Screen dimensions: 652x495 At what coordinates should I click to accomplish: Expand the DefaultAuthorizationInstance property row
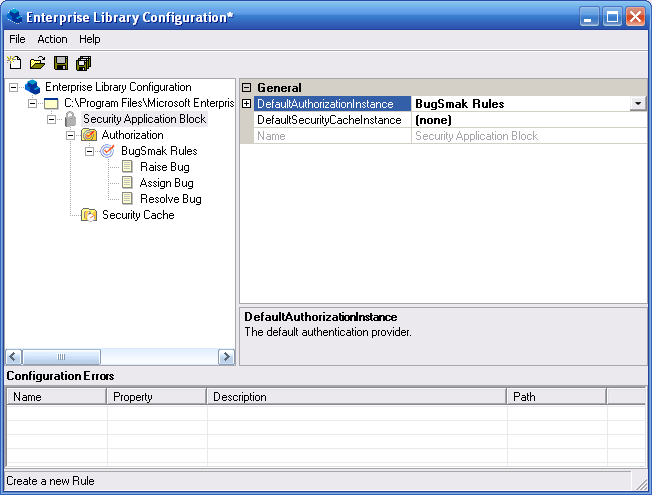[x=247, y=104]
